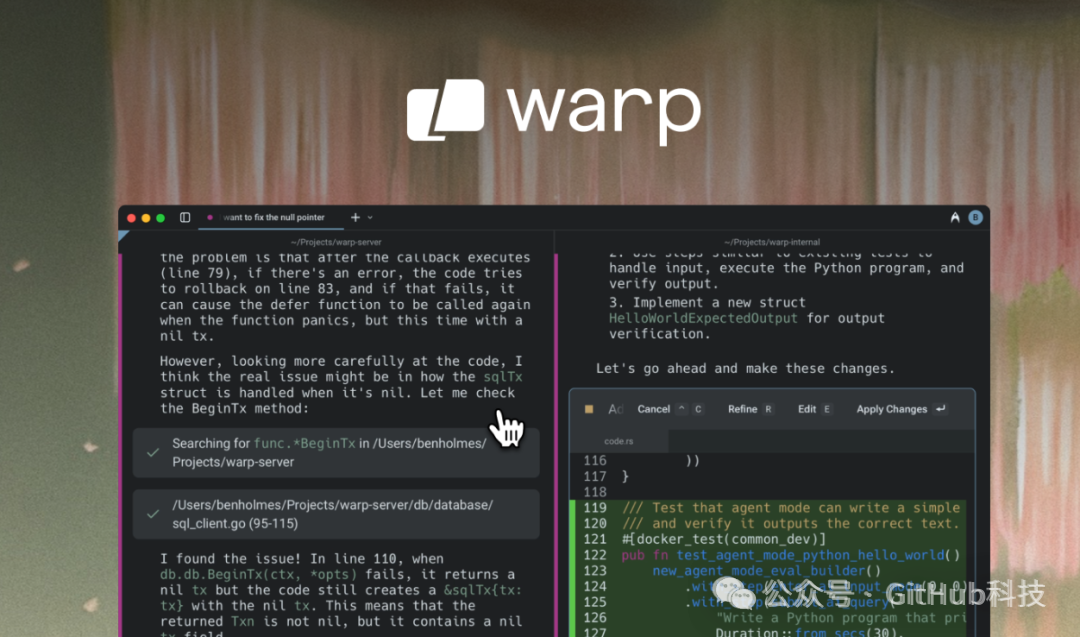Click the green highlighted sqlTx reference
The width and height of the screenshot is (1080, 637).
pyautogui.click(x=503, y=377)
